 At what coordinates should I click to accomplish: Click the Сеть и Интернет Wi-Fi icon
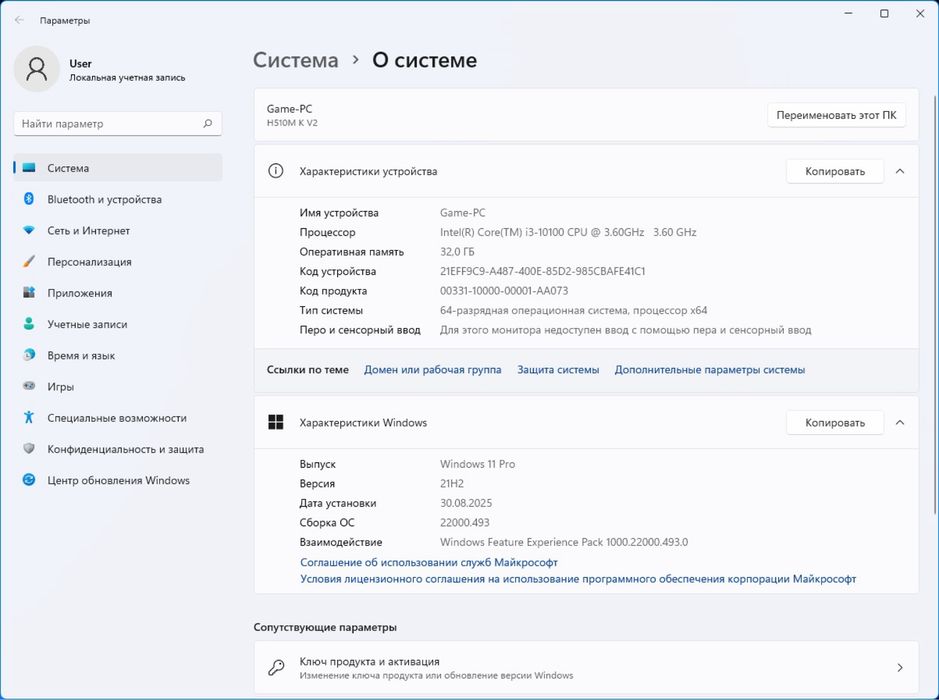coord(28,231)
